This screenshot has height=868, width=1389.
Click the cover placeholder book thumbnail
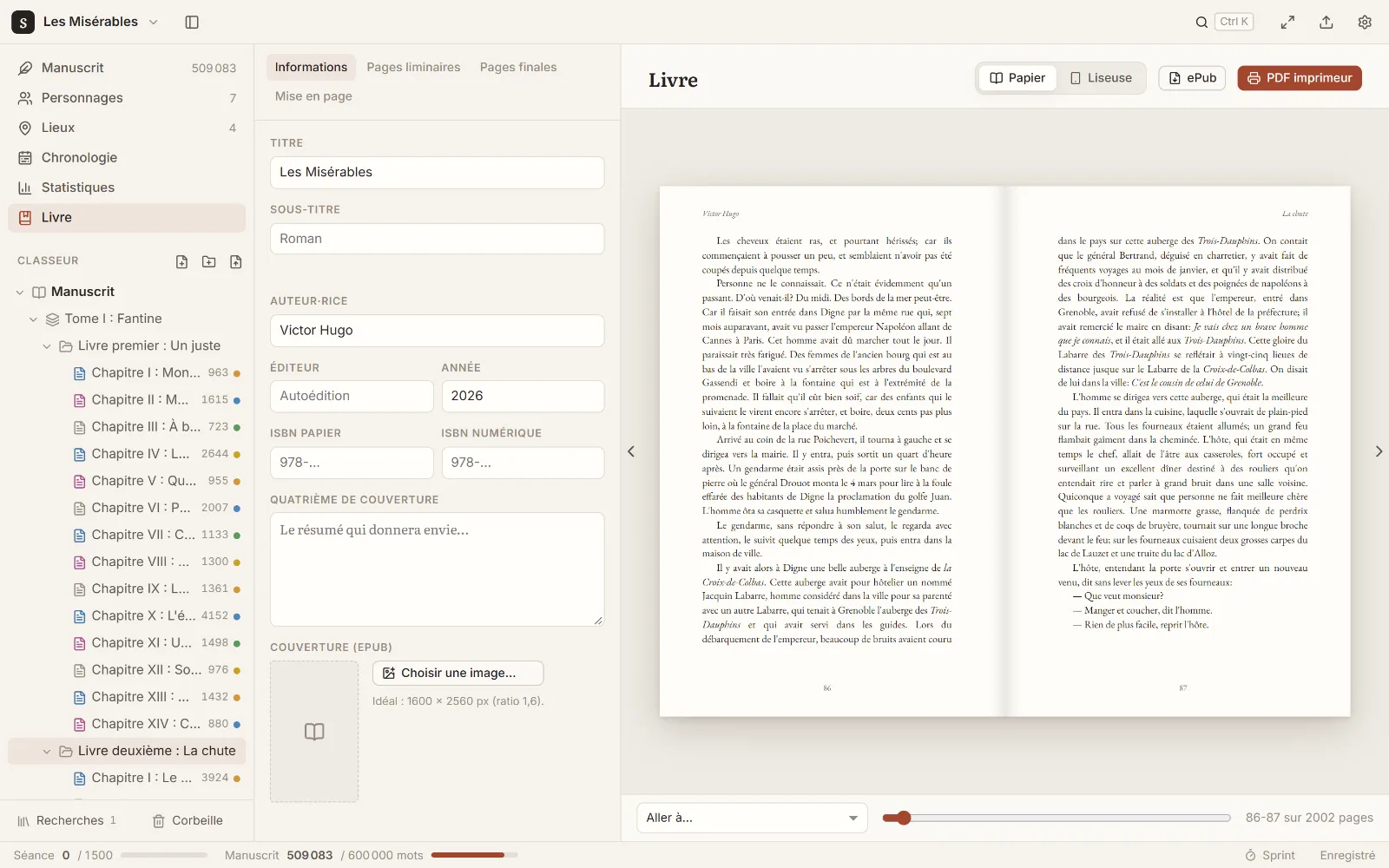click(x=314, y=732)
